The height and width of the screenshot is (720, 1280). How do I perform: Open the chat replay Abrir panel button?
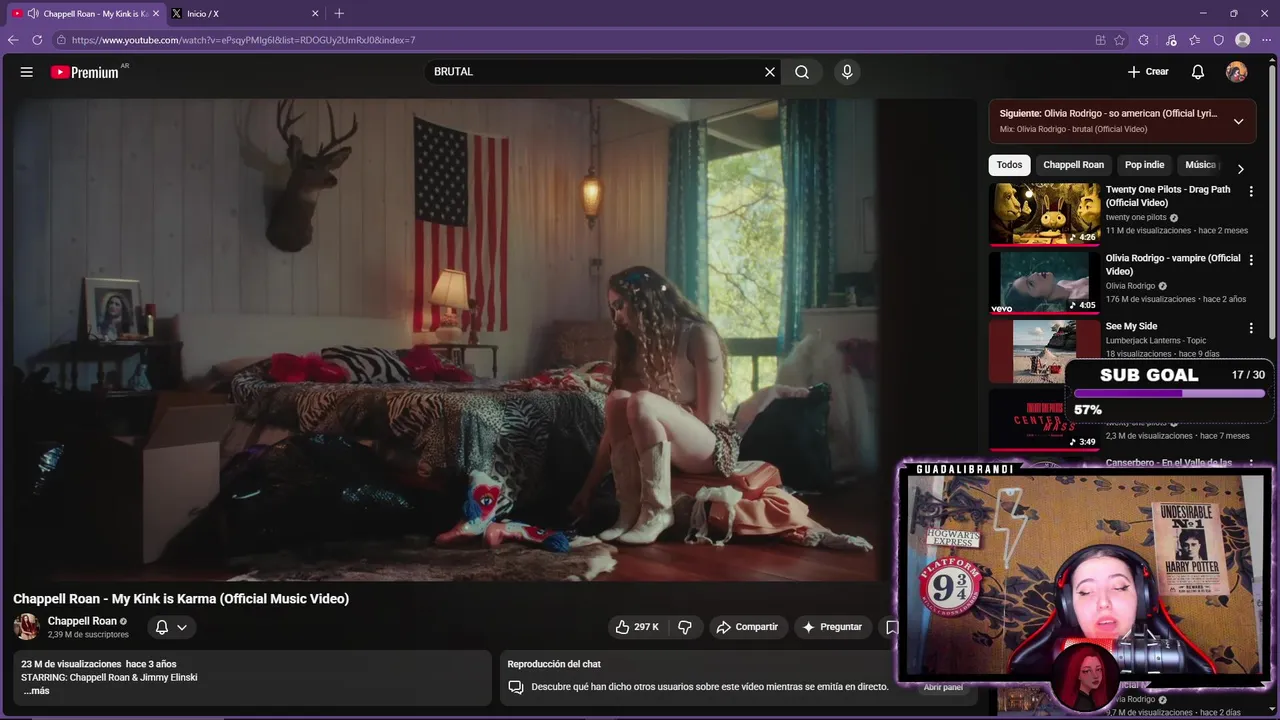click(x=943, y=687)
